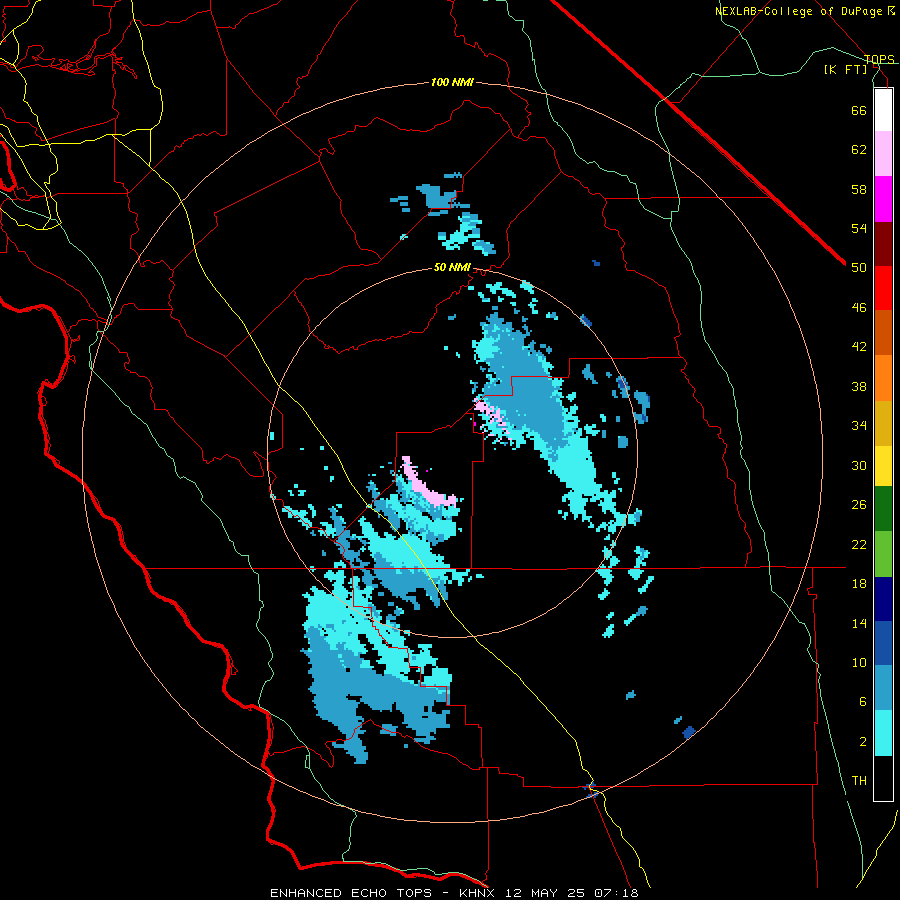Click the black TH threshold band
Image resolution: width=900 pixels, height=900 pixels.
point(883,778)
